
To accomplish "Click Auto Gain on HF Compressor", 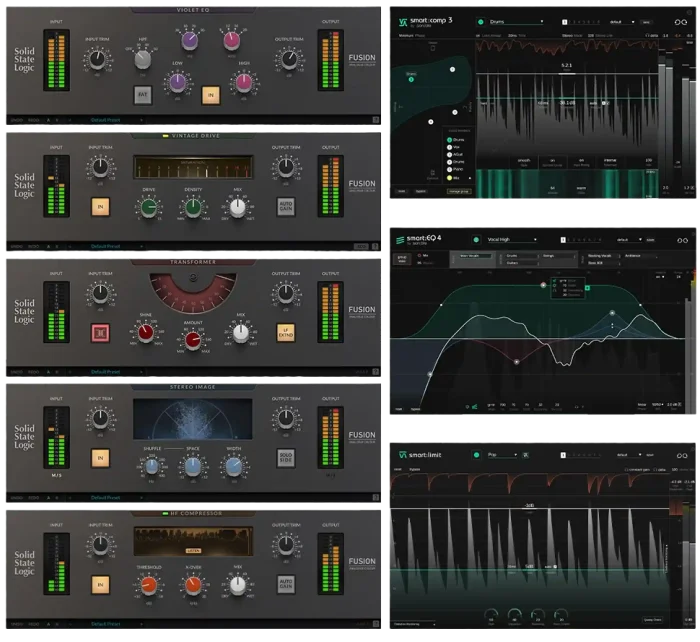I will tap(287, 583).
